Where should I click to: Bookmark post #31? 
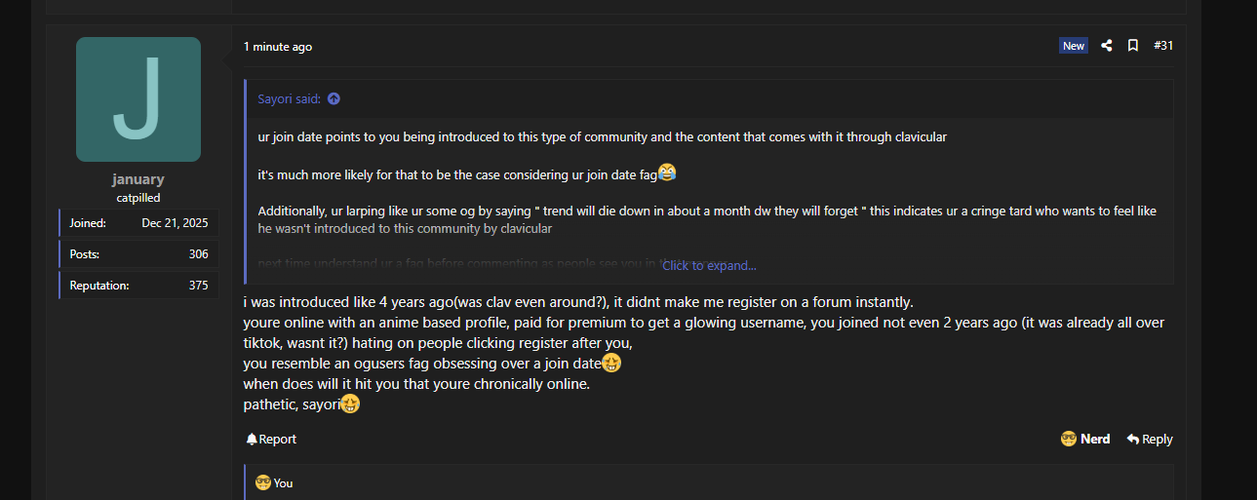point(1133,46)
